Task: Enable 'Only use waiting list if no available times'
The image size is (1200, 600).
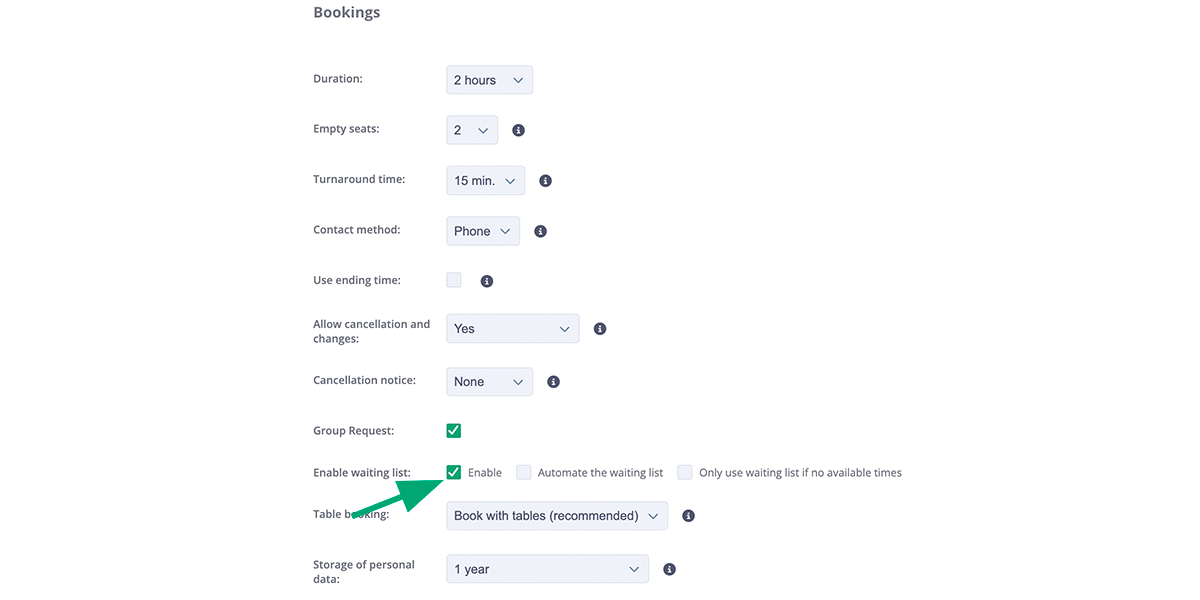Action: click(x=684, y=471)
